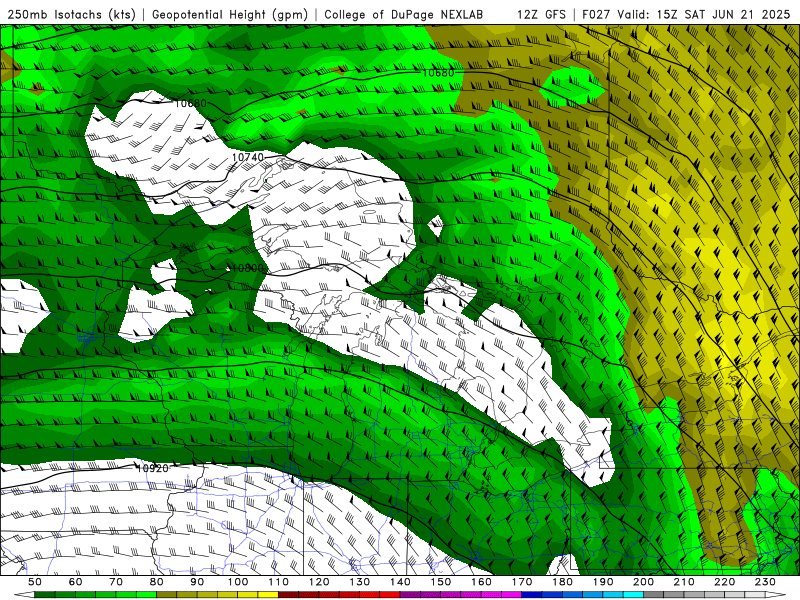Click the dark gray swatch just after 200
The width and height of the screenshot is (800, 600).
(x=654, y=595)
